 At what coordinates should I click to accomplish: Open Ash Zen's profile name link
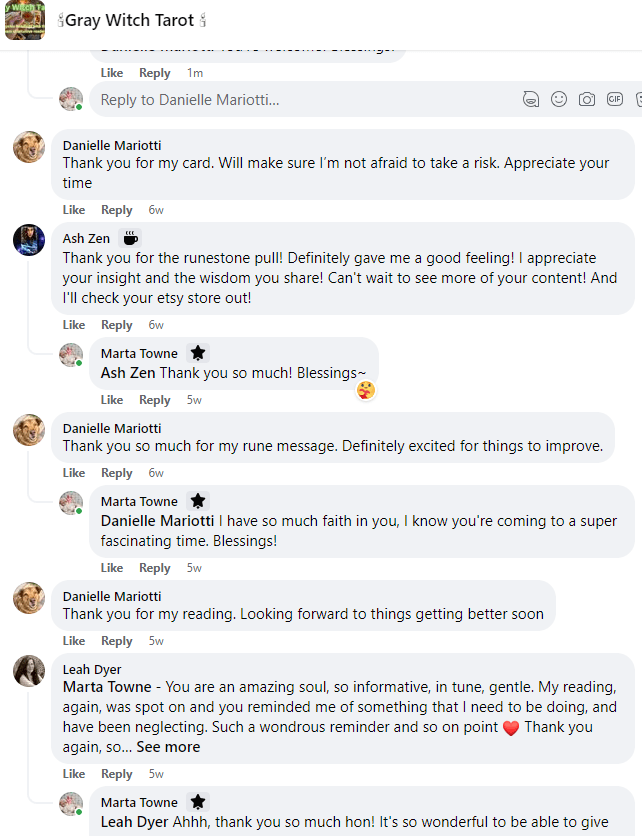pos(86,238)
